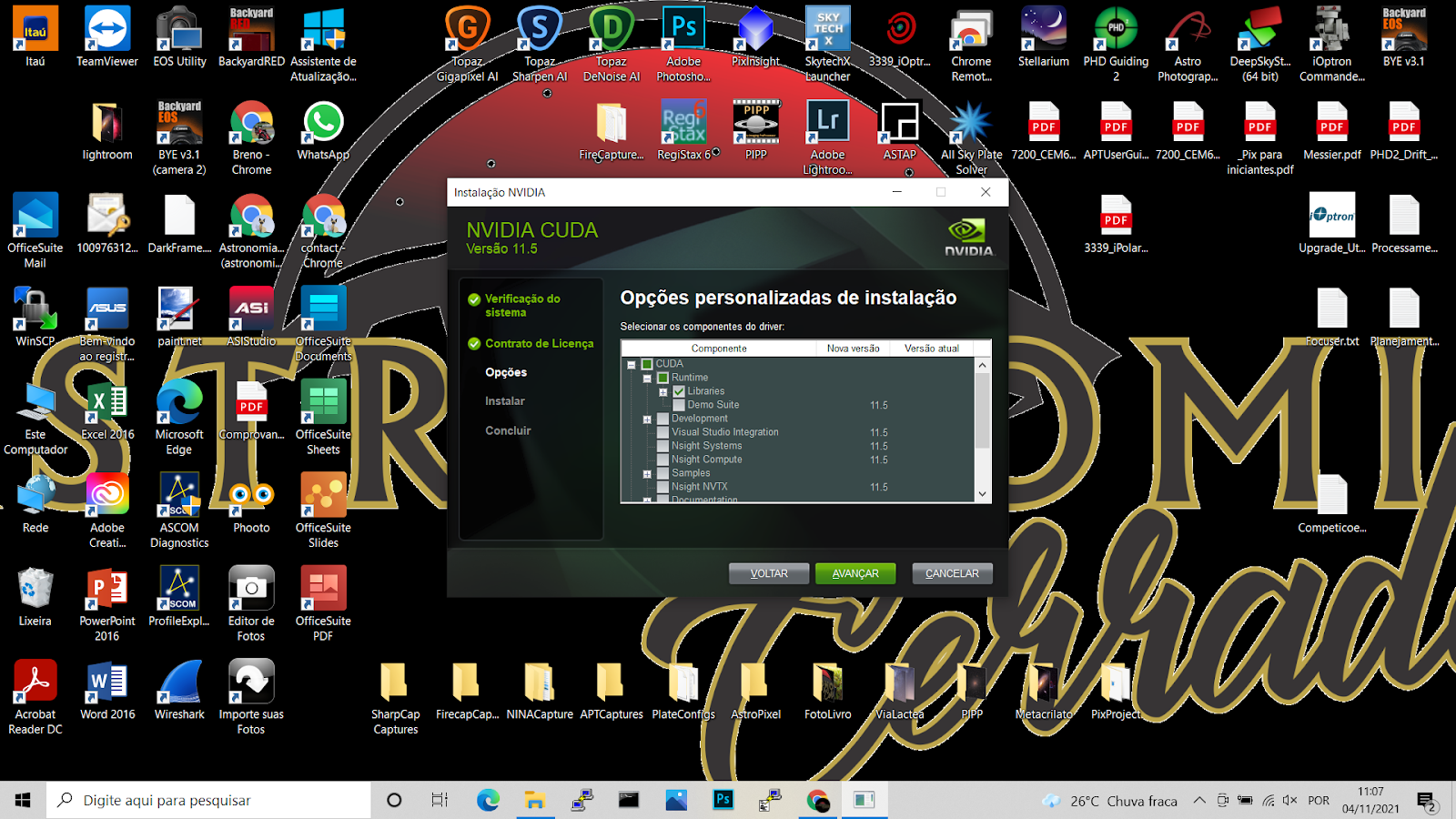This screenshot has height=819, width=1456.
Task: Open PixInsight desktop shortcut
Action: (755, 36)
